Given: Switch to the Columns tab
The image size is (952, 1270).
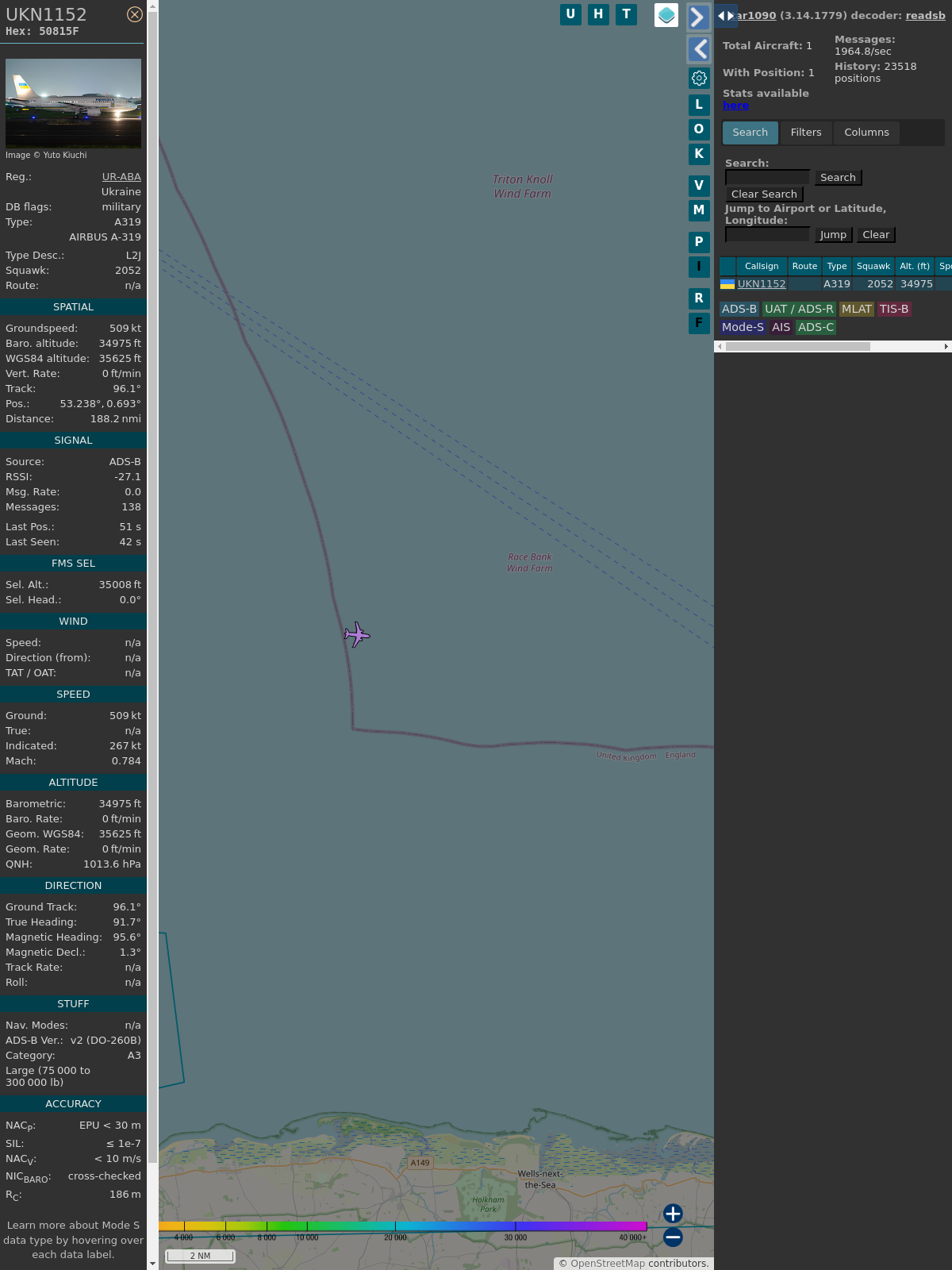Looking at the screenshot, I should click(866, 133).
